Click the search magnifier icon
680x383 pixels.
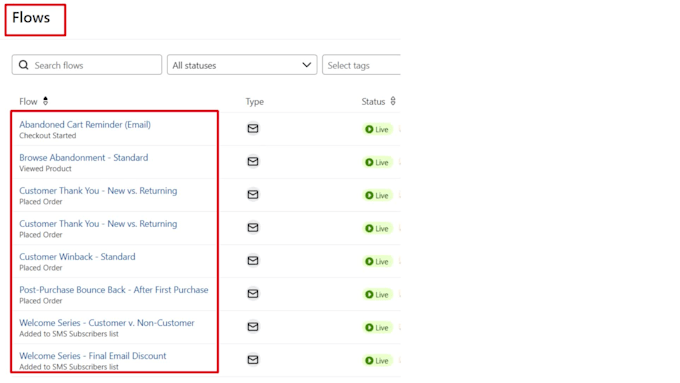pyautogui.click(x=23, y=65)
